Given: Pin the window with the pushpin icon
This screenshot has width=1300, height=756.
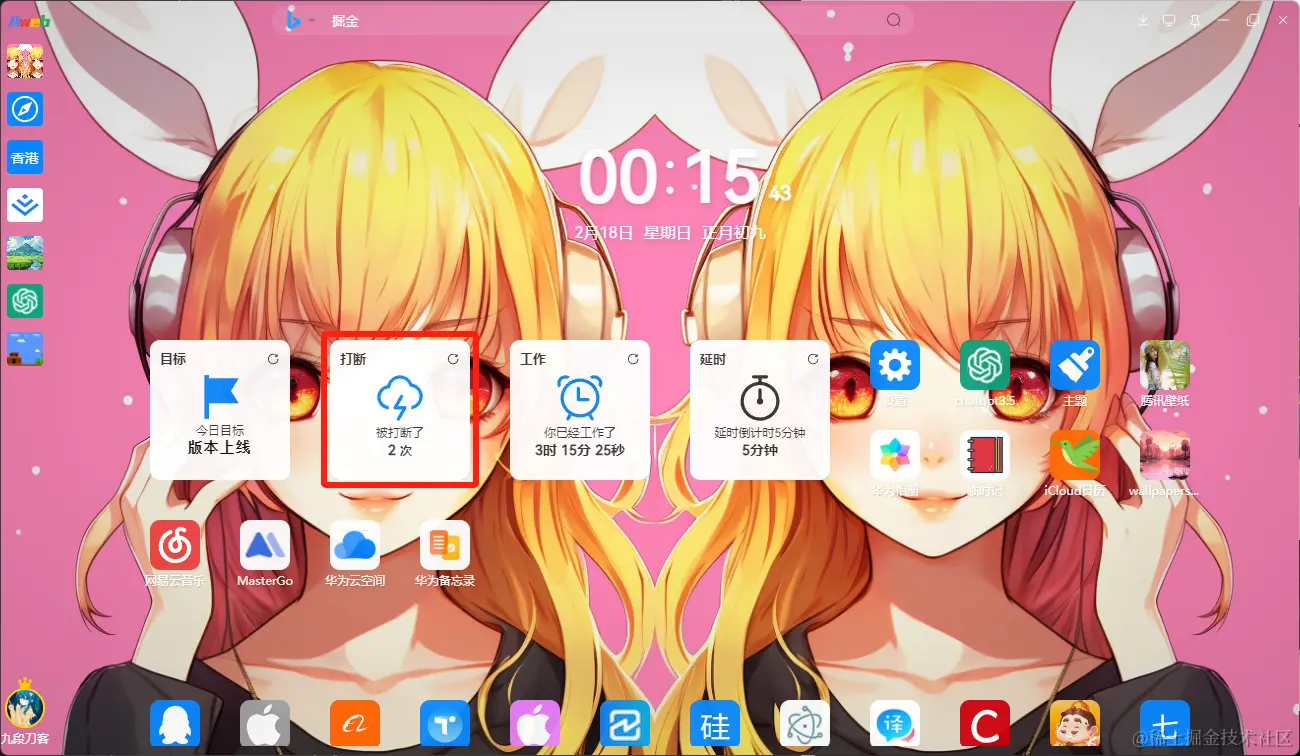Looking at the screenshot, I should click(1195, 21).
